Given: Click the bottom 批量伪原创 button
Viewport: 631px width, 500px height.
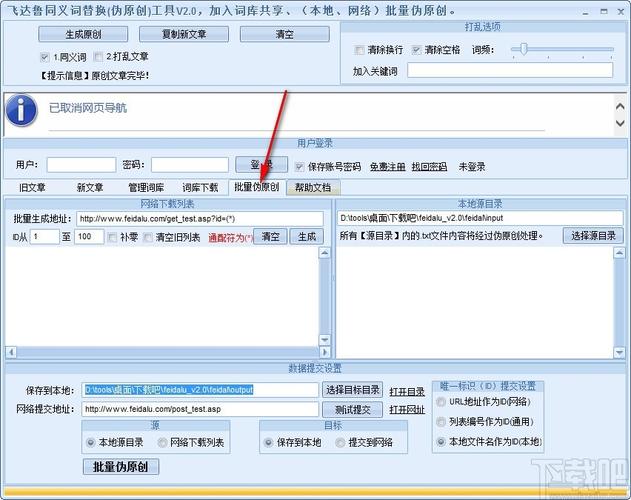Looking at the screenshot, I should coord(121,467).
